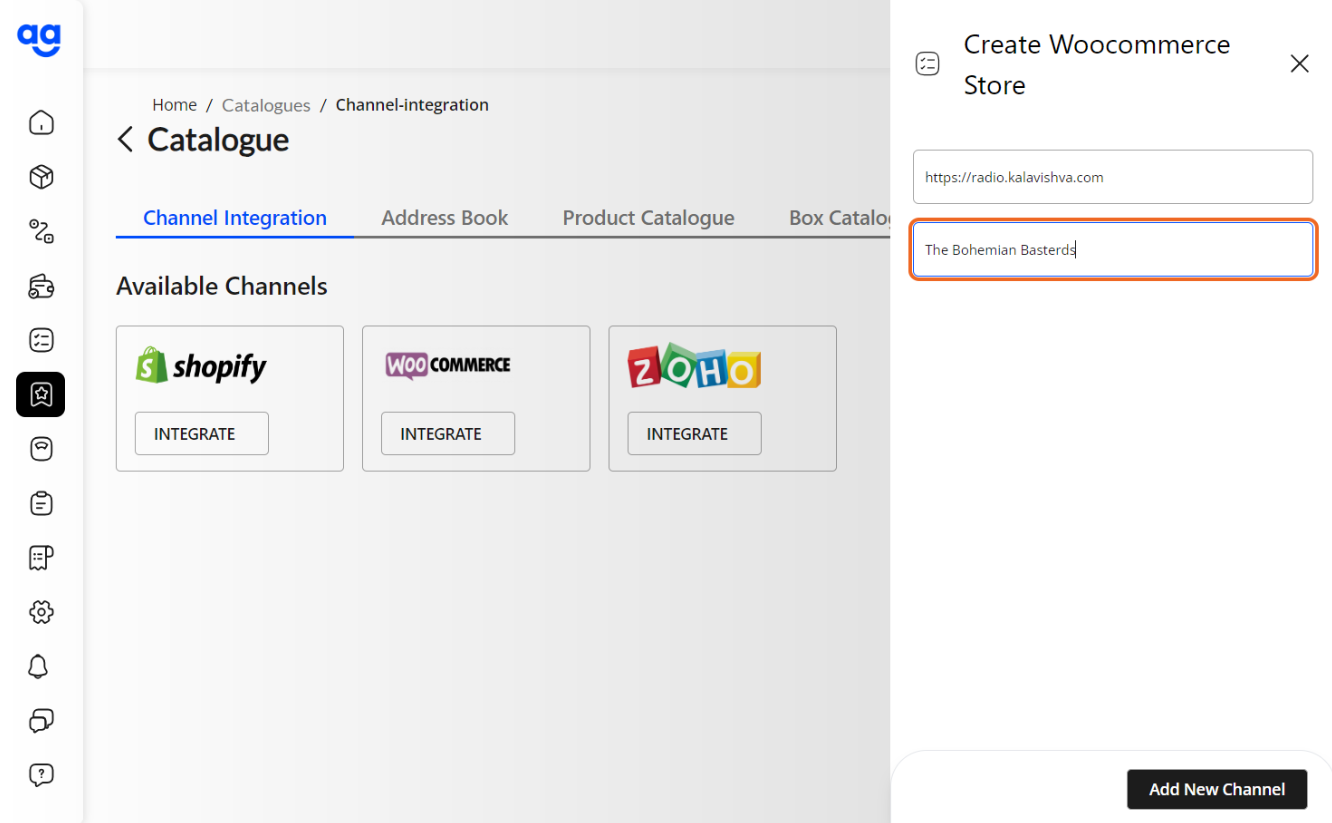Click INTEGRATE under WooCommerce
1332x823 pixels.
pyautogui.click(x=448, y=434)
